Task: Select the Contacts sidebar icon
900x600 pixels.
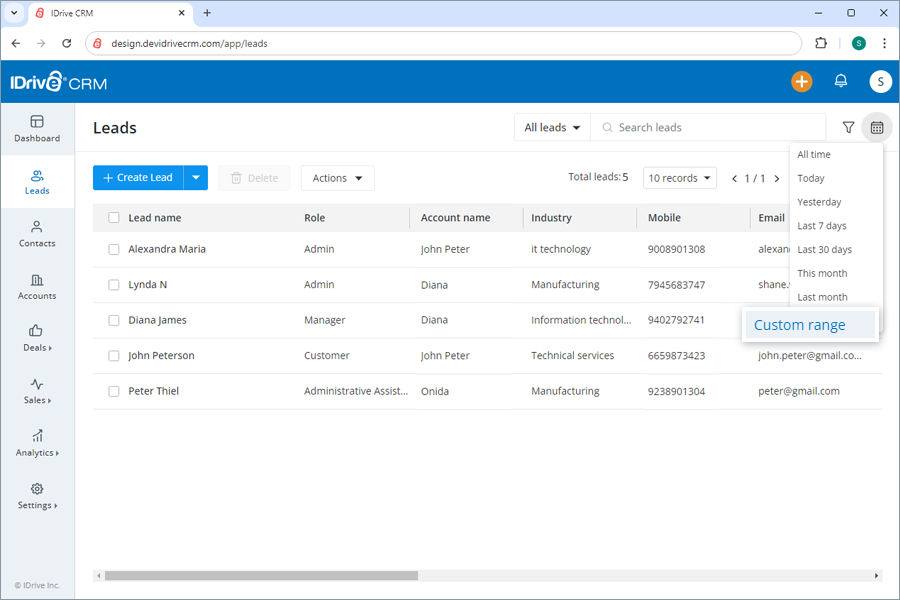Action: click(37, 236)
